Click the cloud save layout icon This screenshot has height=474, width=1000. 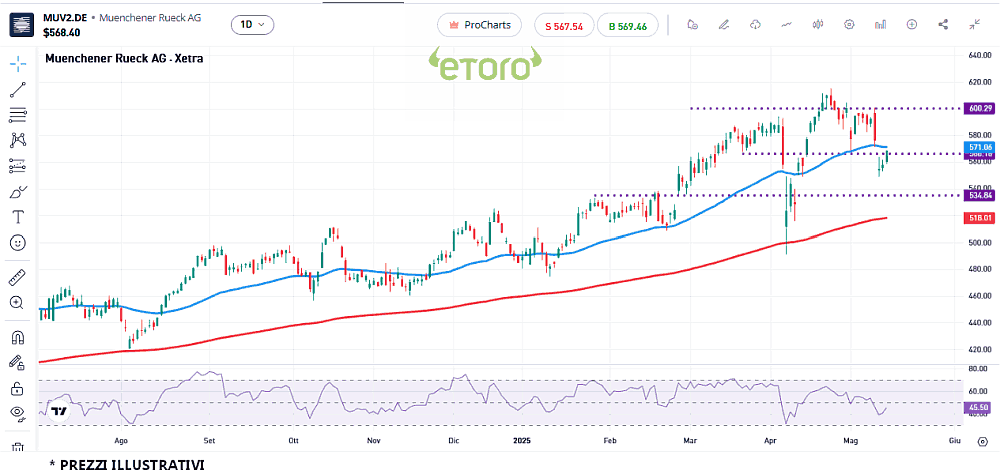pos(755,25)
